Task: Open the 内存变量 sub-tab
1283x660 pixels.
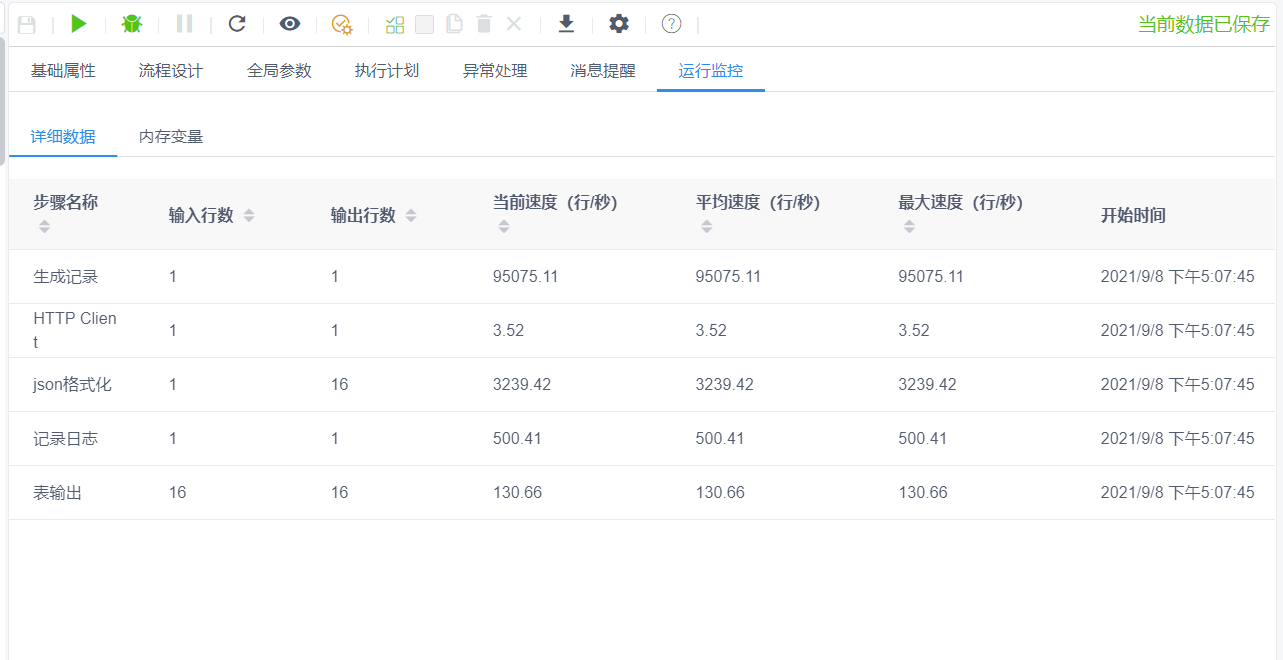Action: coord(171,137)
